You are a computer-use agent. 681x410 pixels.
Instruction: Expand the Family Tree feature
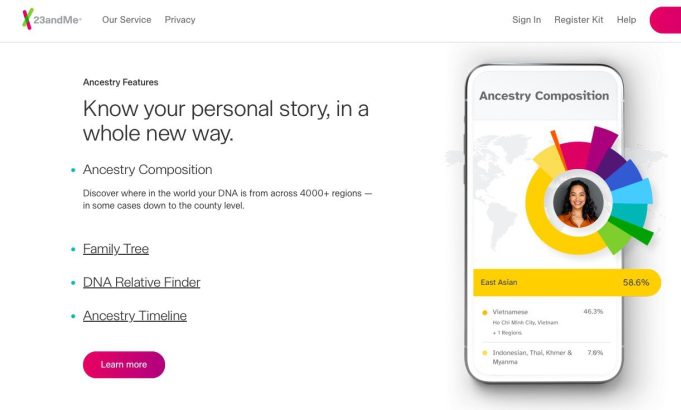pos(116,249)
